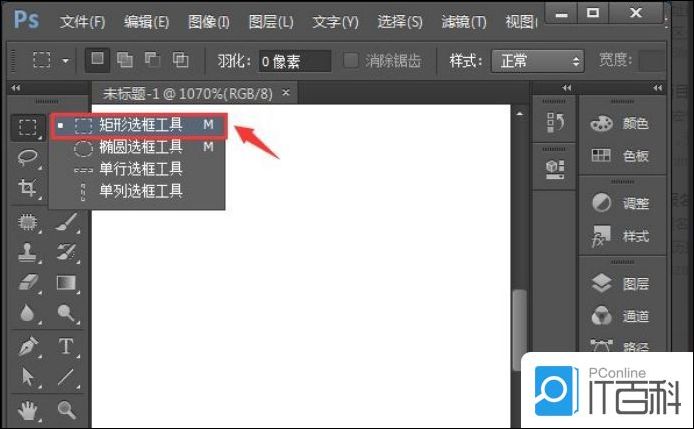Open the 文字(Y) menu
This screenshot has width=694, height=429.
click(335, 22)
